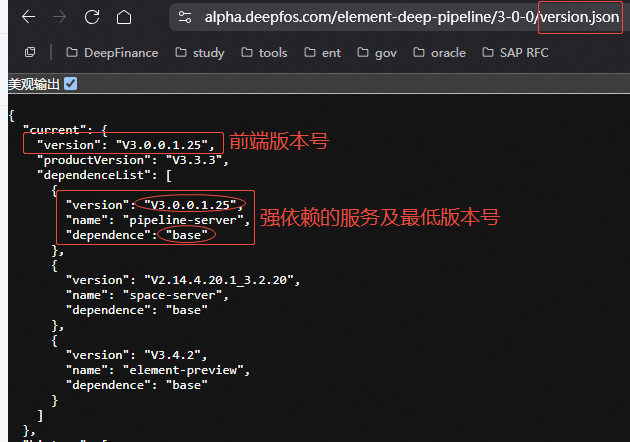Viewport: 630px width, 442px height.
Task: Click the browser forward arrow
Action: [x=59, y=17]
